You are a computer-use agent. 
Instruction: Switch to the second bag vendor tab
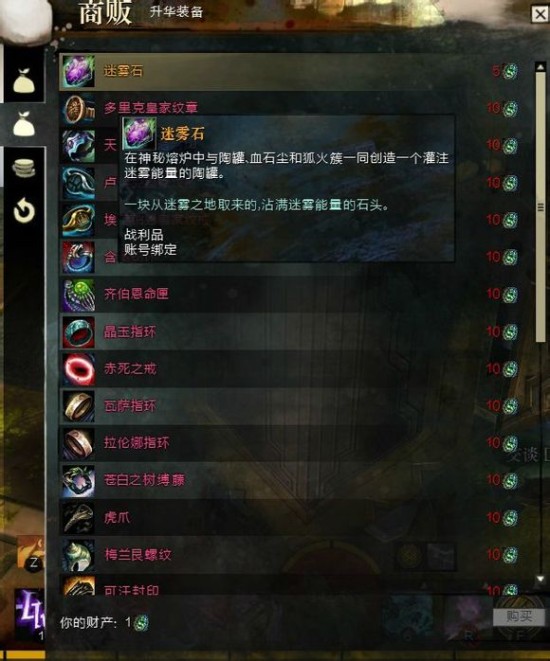tap(24, 124)
